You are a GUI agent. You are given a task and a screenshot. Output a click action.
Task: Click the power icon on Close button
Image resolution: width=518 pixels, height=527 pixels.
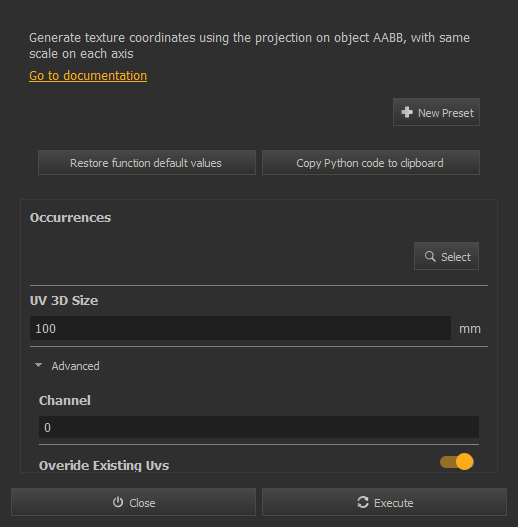[x=118, y=502]
